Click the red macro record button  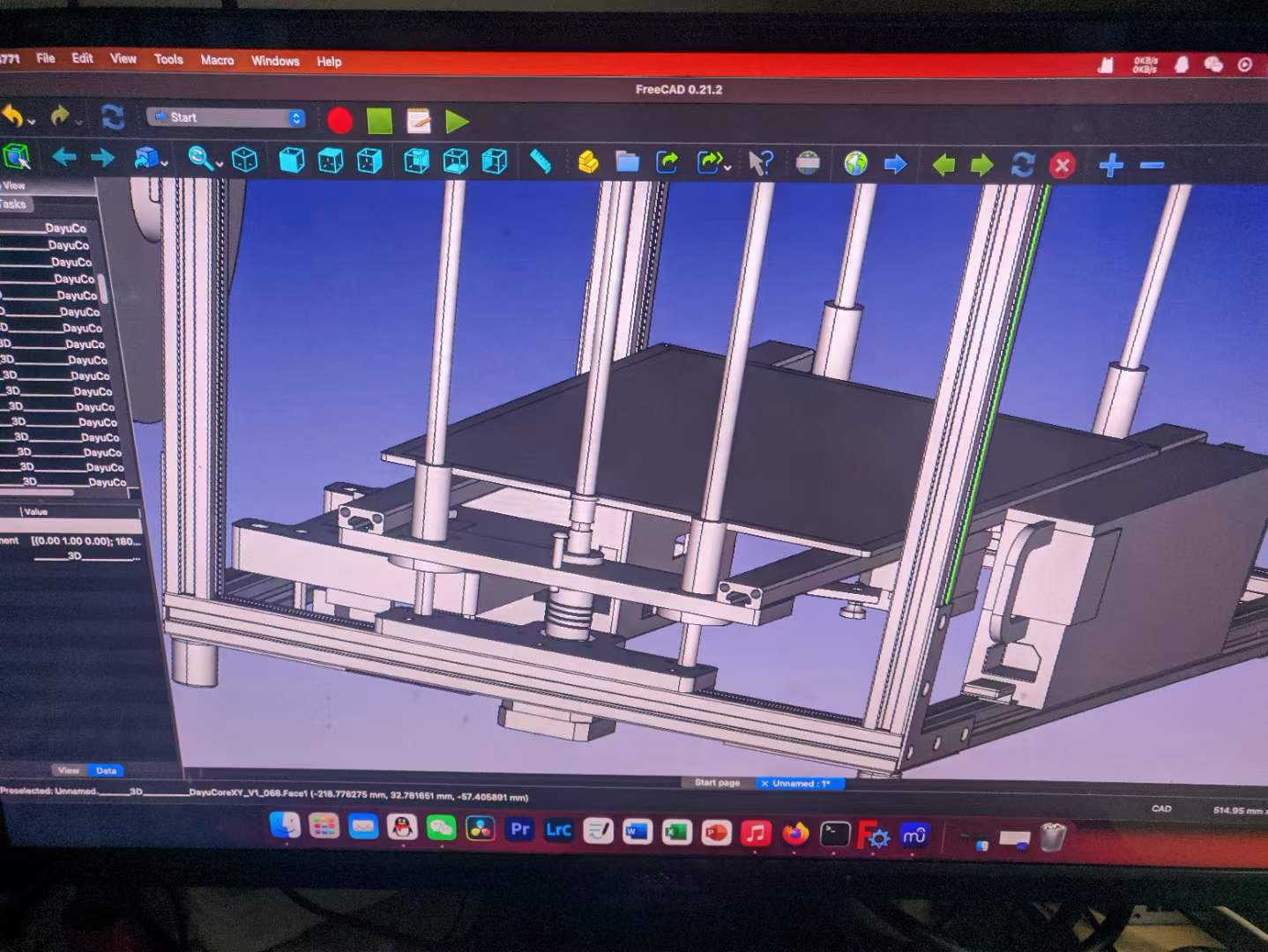pos(339,121)
